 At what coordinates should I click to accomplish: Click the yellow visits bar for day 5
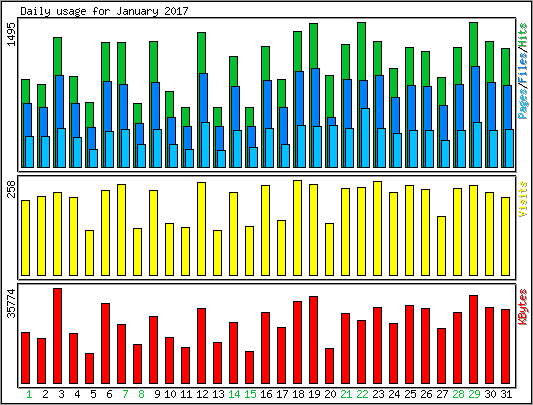coord(89,253)
